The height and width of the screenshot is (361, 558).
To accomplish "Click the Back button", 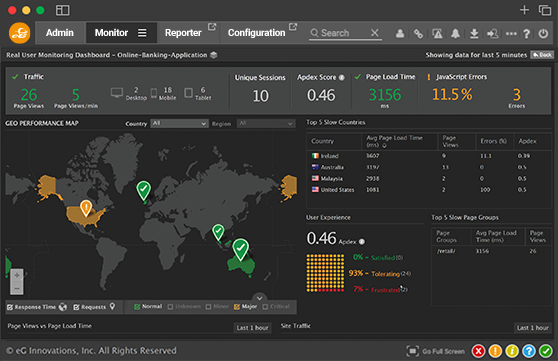I will [x=542, y=55].
